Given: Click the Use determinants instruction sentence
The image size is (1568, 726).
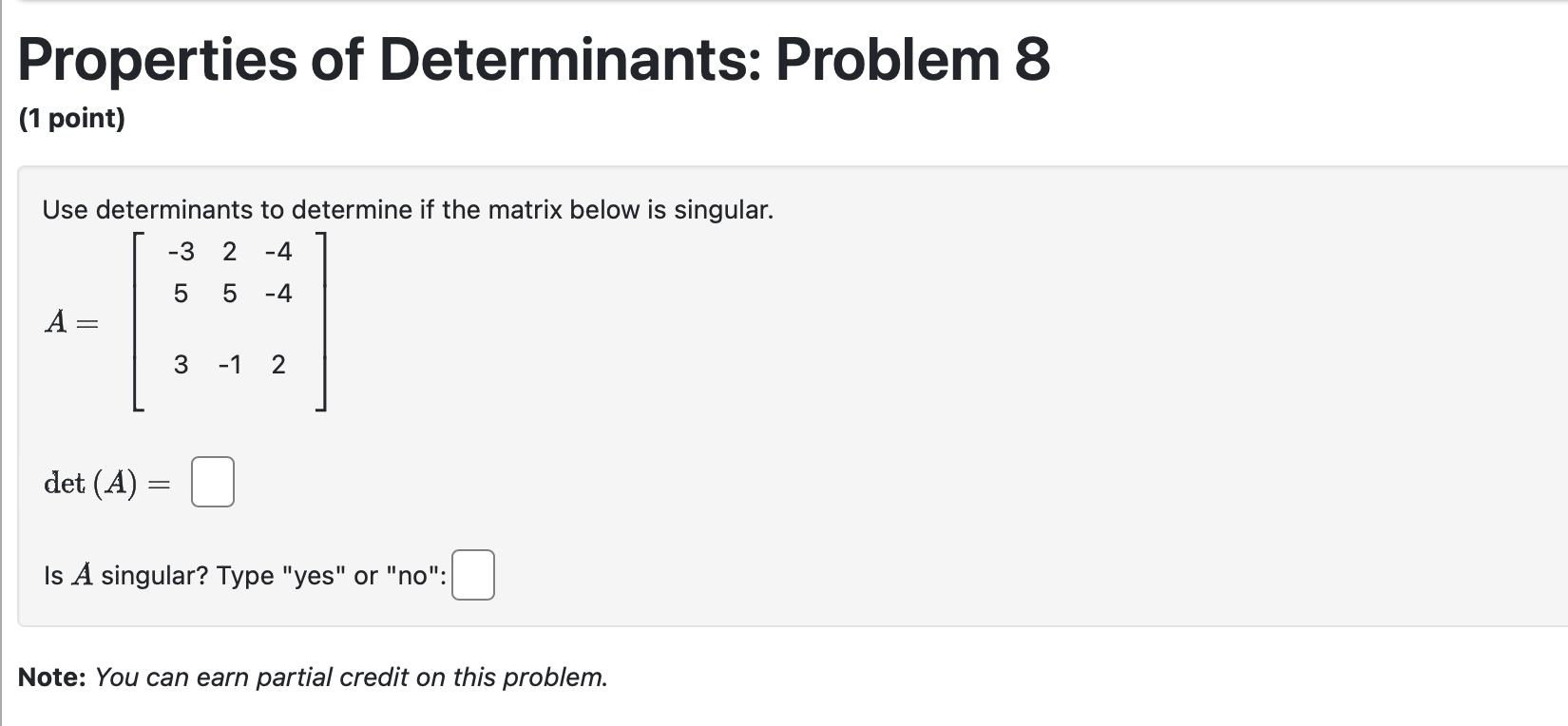Looking at the screenshot, I should 408,210.
